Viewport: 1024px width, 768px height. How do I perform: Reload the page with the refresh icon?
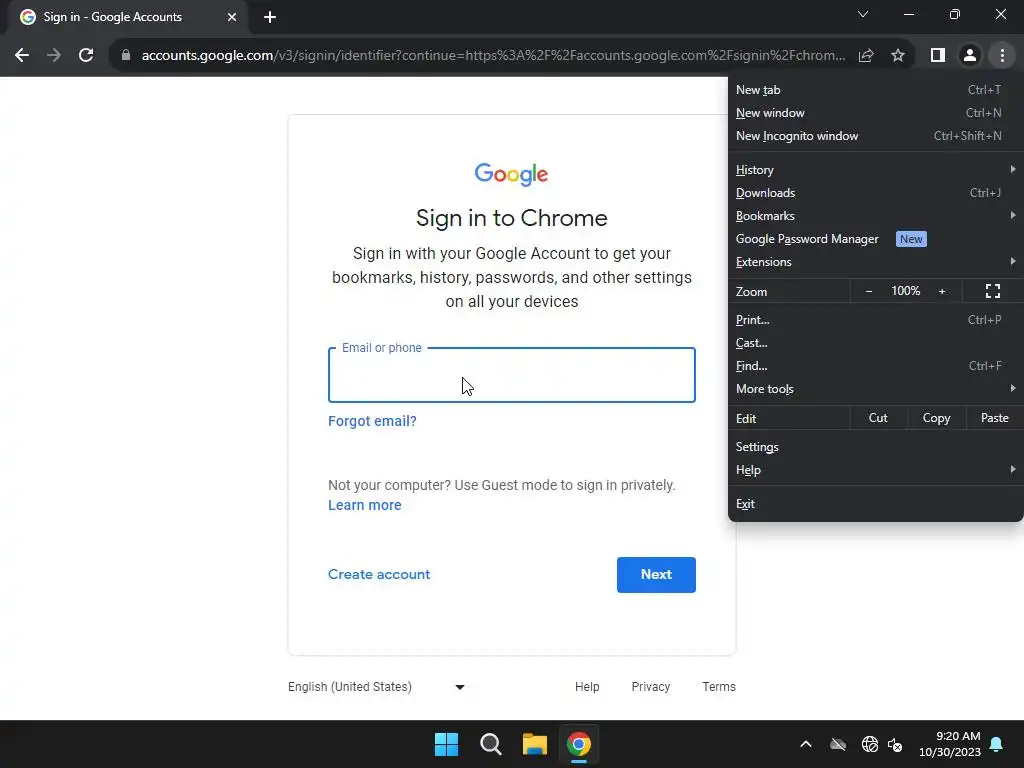click(86, 56)
